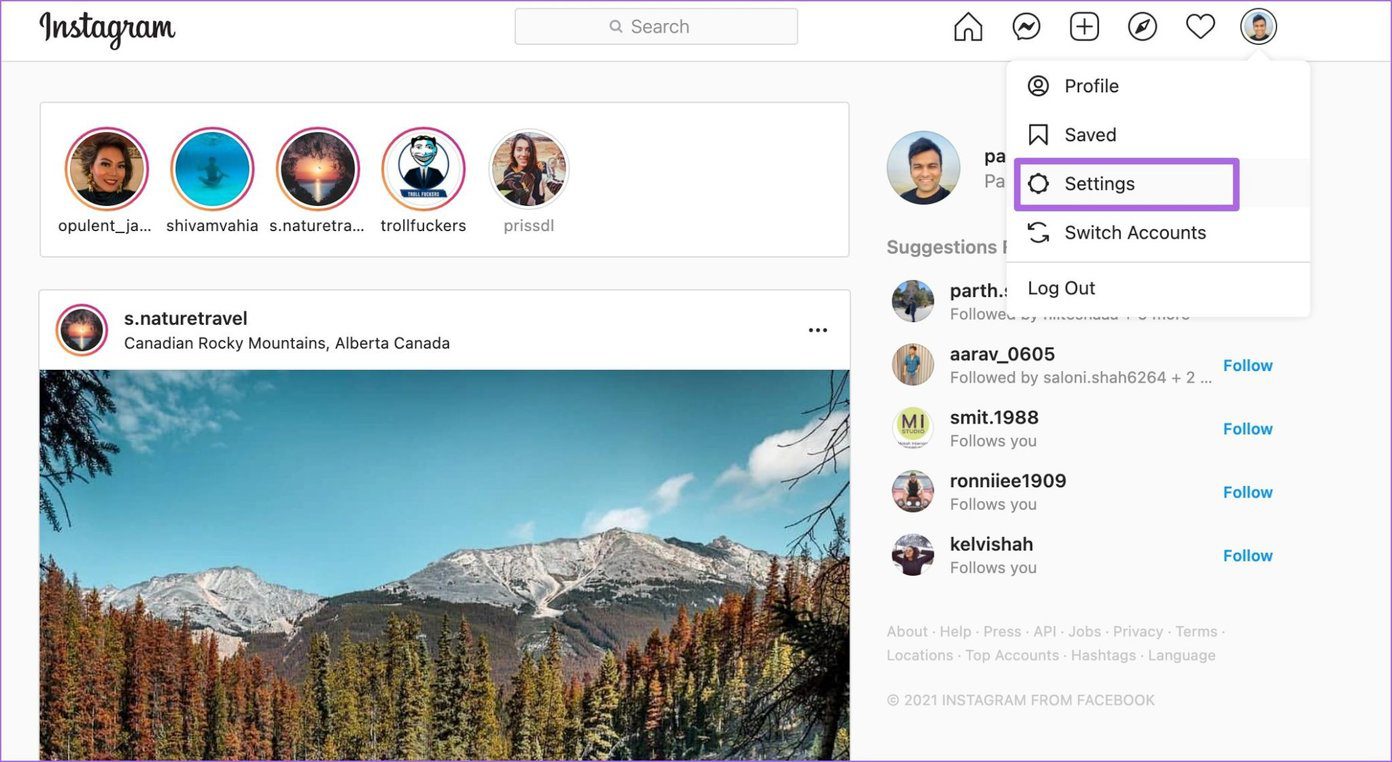Screen dimensions: 1392x762
Task: Click the Search input field
Action: 656,27
